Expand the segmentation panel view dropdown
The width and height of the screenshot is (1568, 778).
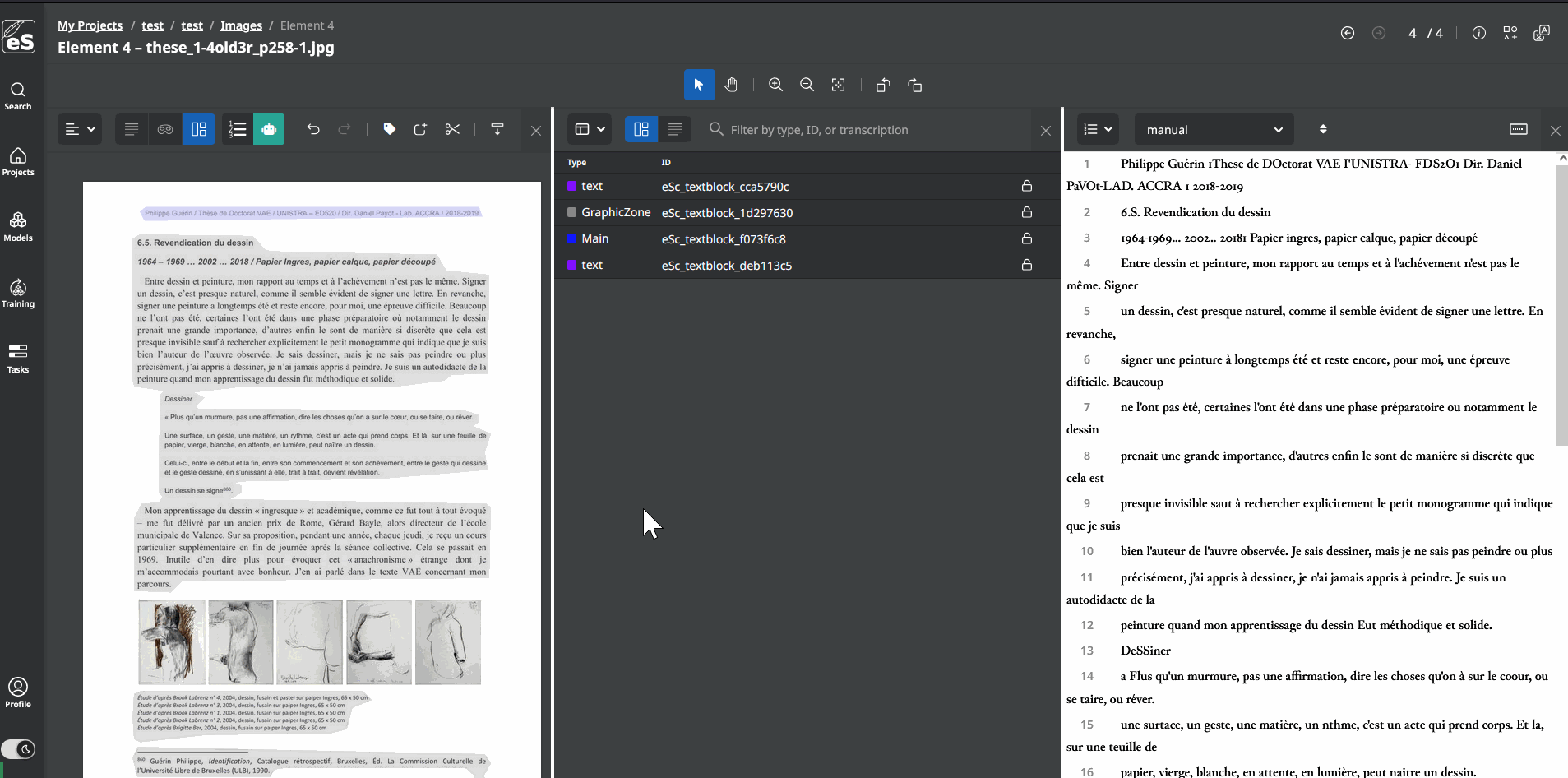click(81, 129)
